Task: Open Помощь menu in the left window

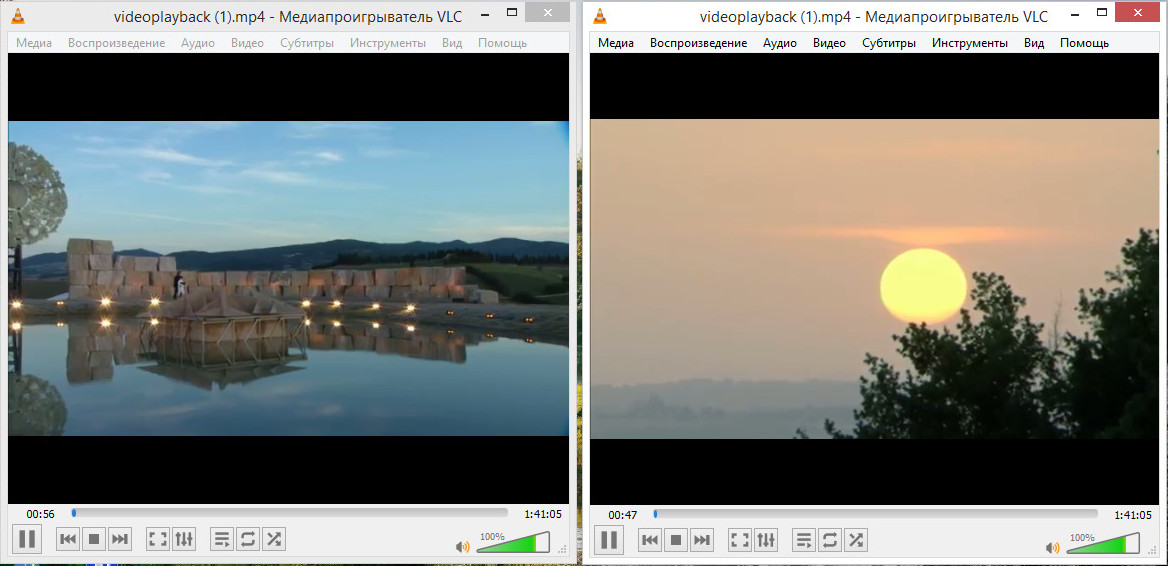Action: point(502,43)
